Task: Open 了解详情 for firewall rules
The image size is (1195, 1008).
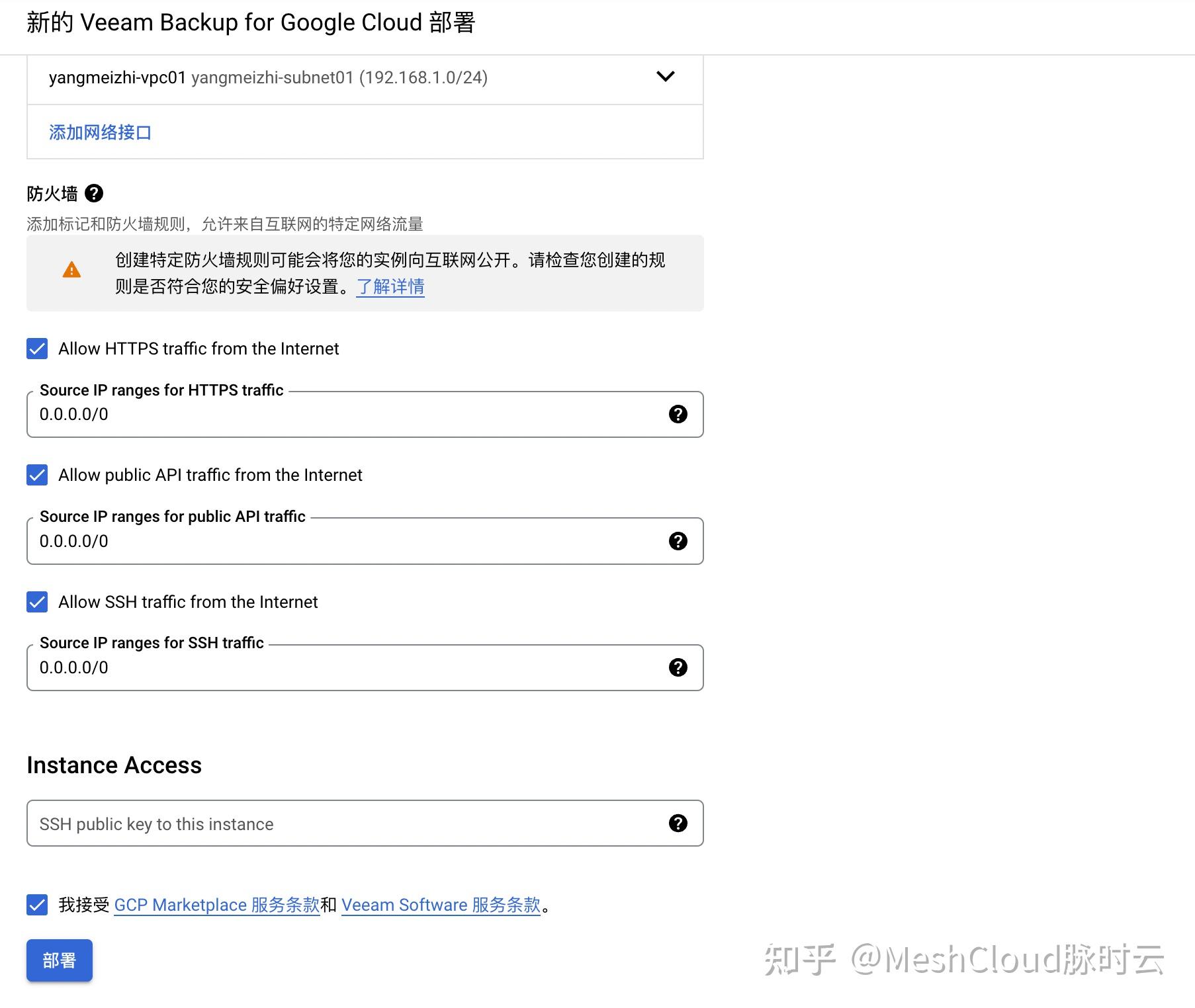Action: point(390,286)
